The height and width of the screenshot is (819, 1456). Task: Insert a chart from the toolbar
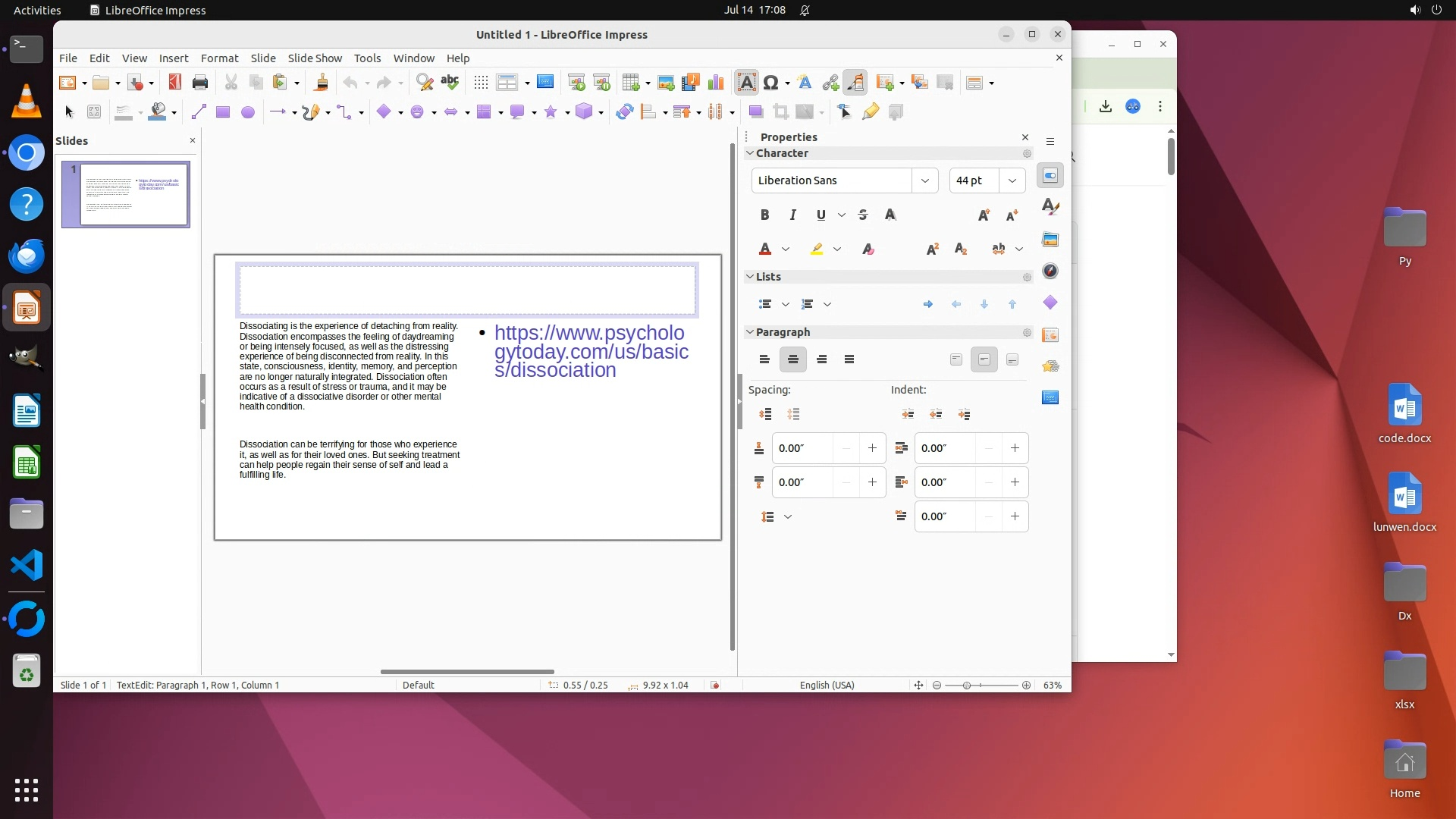coord(715,83)
